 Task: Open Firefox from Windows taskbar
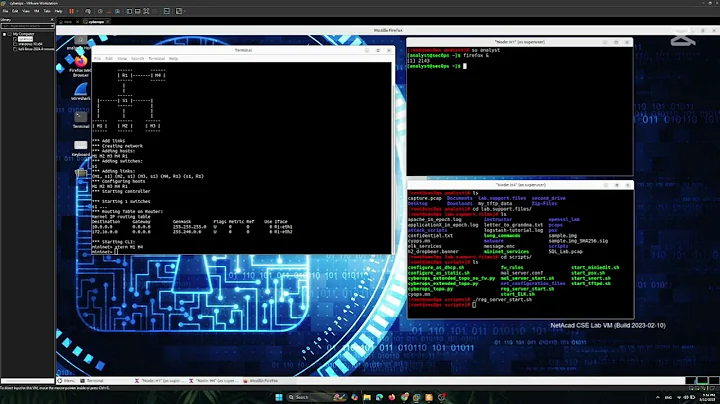(392, 397)
